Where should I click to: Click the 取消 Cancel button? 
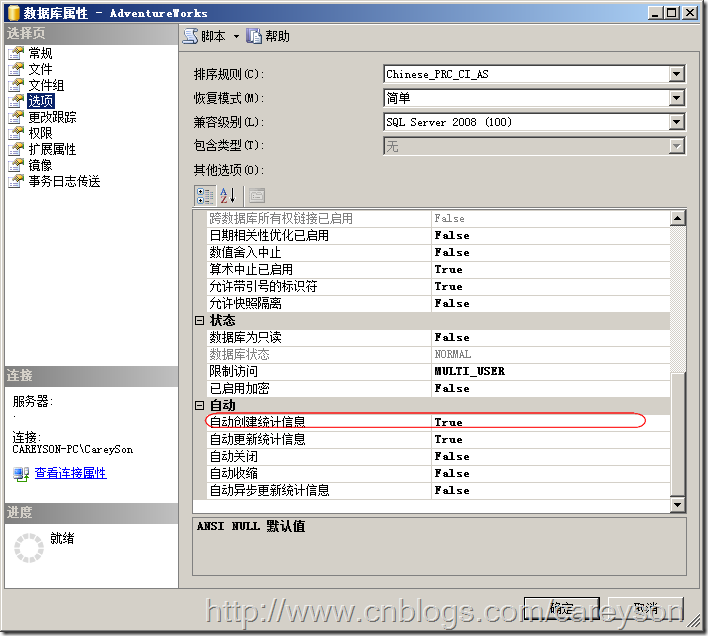pyautogui.click(x=646, y=608)
